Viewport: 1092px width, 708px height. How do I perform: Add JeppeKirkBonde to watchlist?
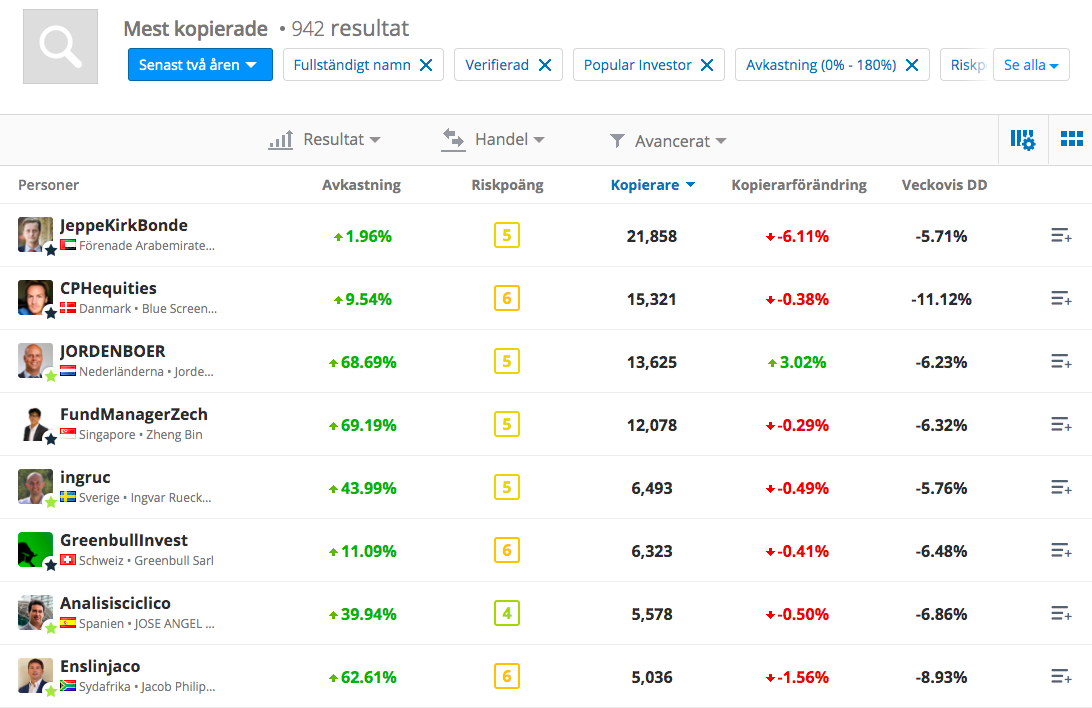point(1060,236)
